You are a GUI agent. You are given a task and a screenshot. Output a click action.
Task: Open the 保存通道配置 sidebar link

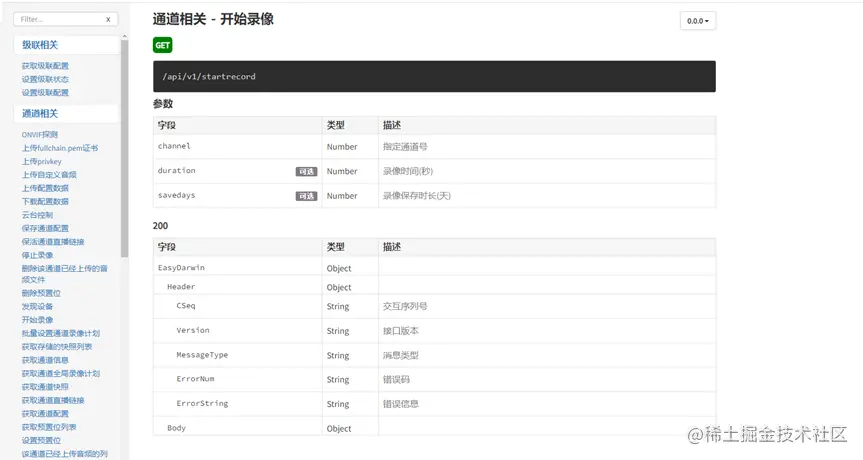pyautogui.click(x=45, y=228)
